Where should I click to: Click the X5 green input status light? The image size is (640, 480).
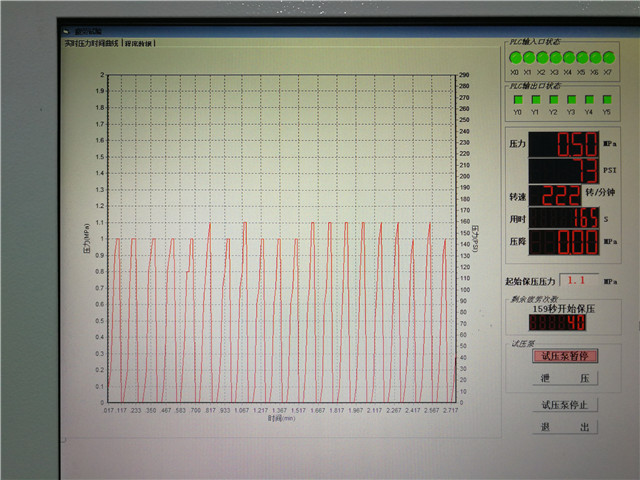(x=581, y=59)
